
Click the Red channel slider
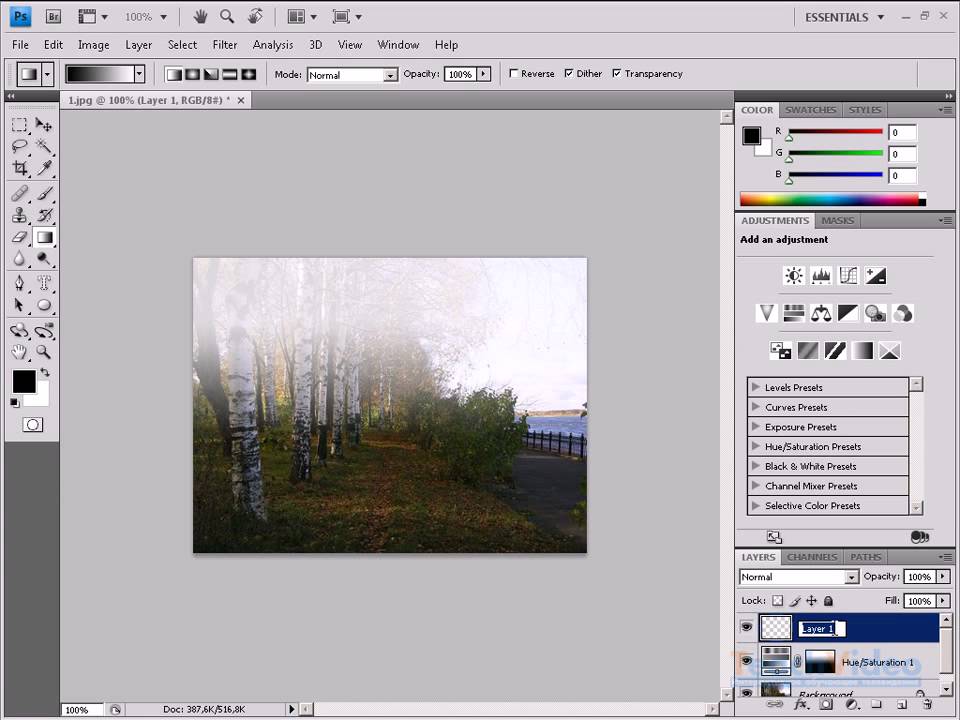pyautogui.click(x=836, y=132)
